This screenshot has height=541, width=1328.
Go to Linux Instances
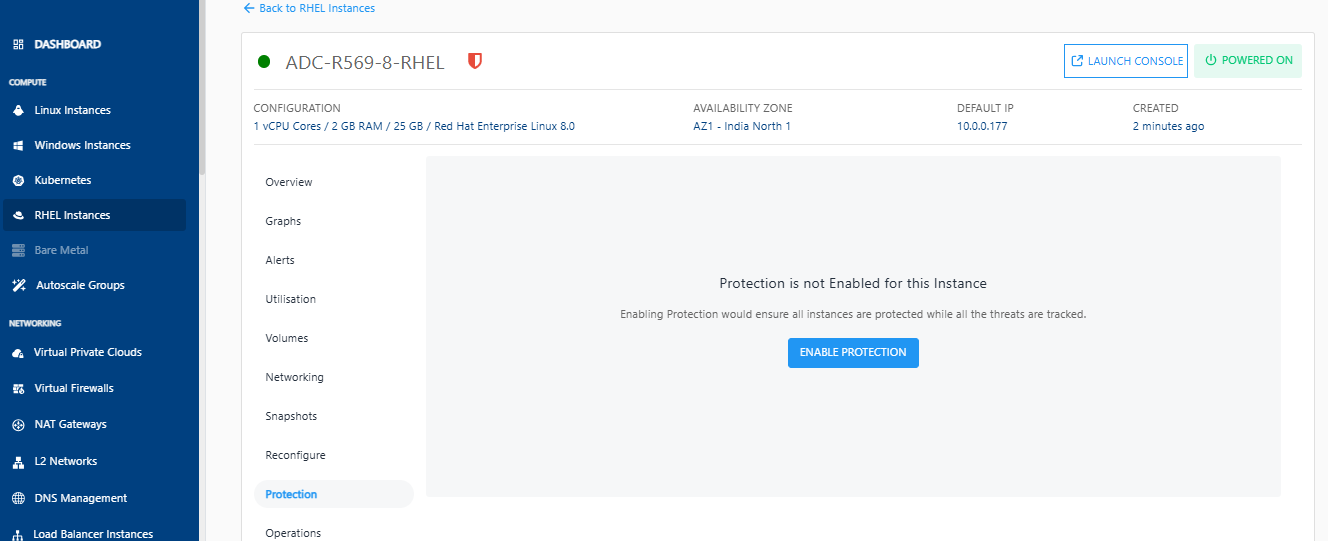(72, 110)
